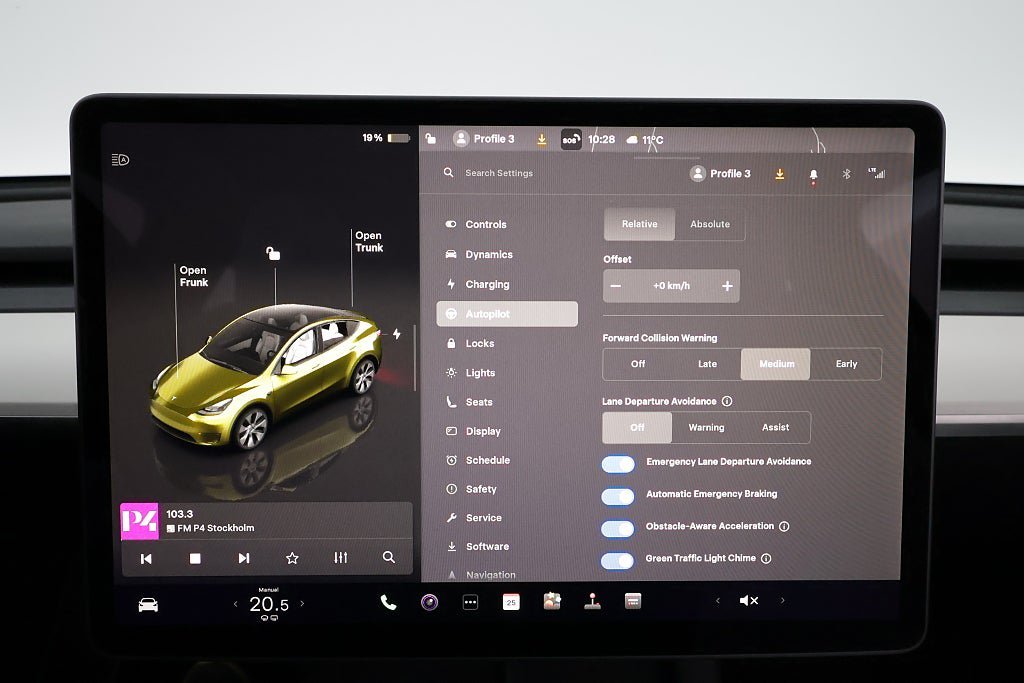
Task: Set Forward Collision Warning to Early
Action: pyautogui.click(x=846, y=364)
